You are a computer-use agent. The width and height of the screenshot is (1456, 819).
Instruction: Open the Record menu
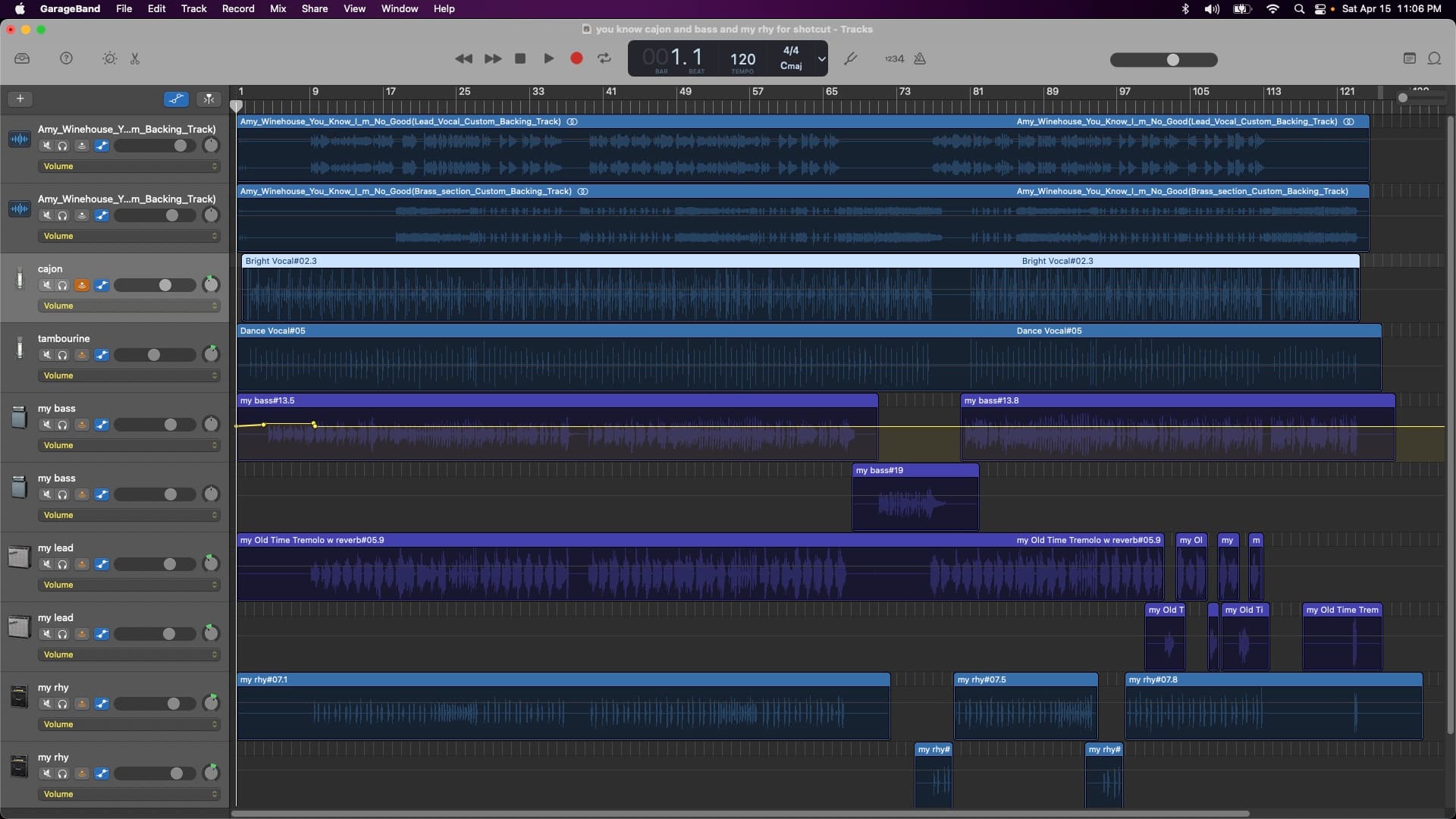(x=238, y=8)
